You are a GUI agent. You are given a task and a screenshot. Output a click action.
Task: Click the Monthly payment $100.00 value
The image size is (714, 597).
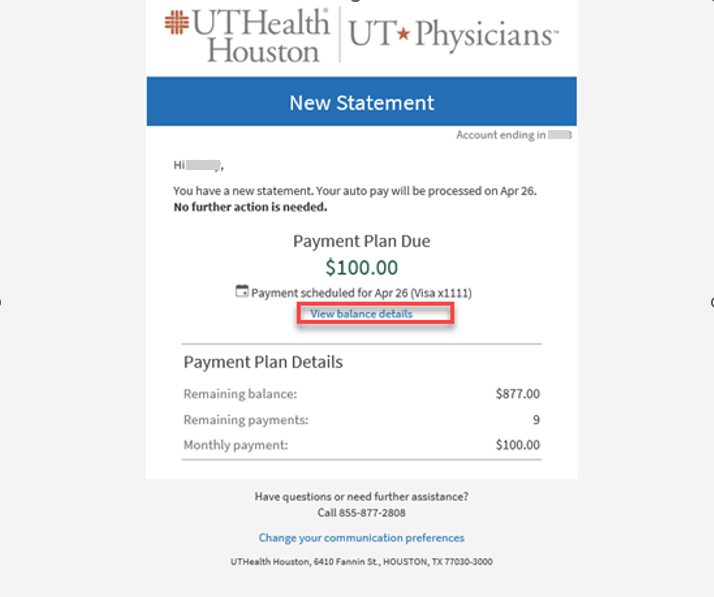(517, 445)
